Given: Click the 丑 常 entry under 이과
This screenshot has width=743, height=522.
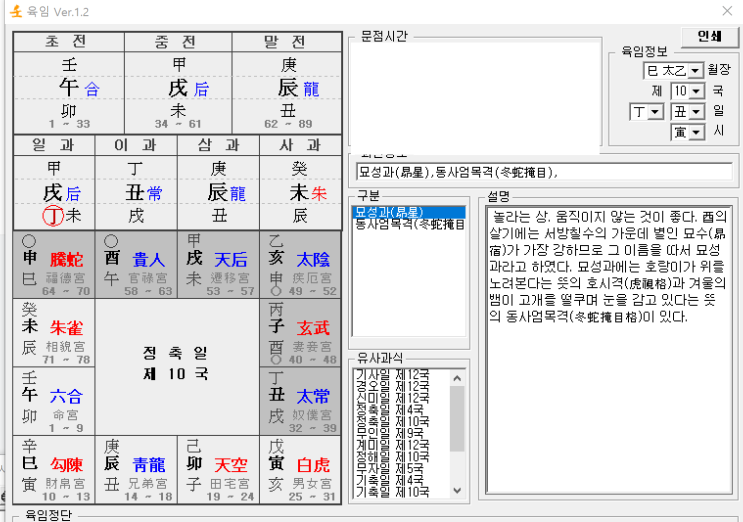Looking at the screenshot, I should point(144,193).
